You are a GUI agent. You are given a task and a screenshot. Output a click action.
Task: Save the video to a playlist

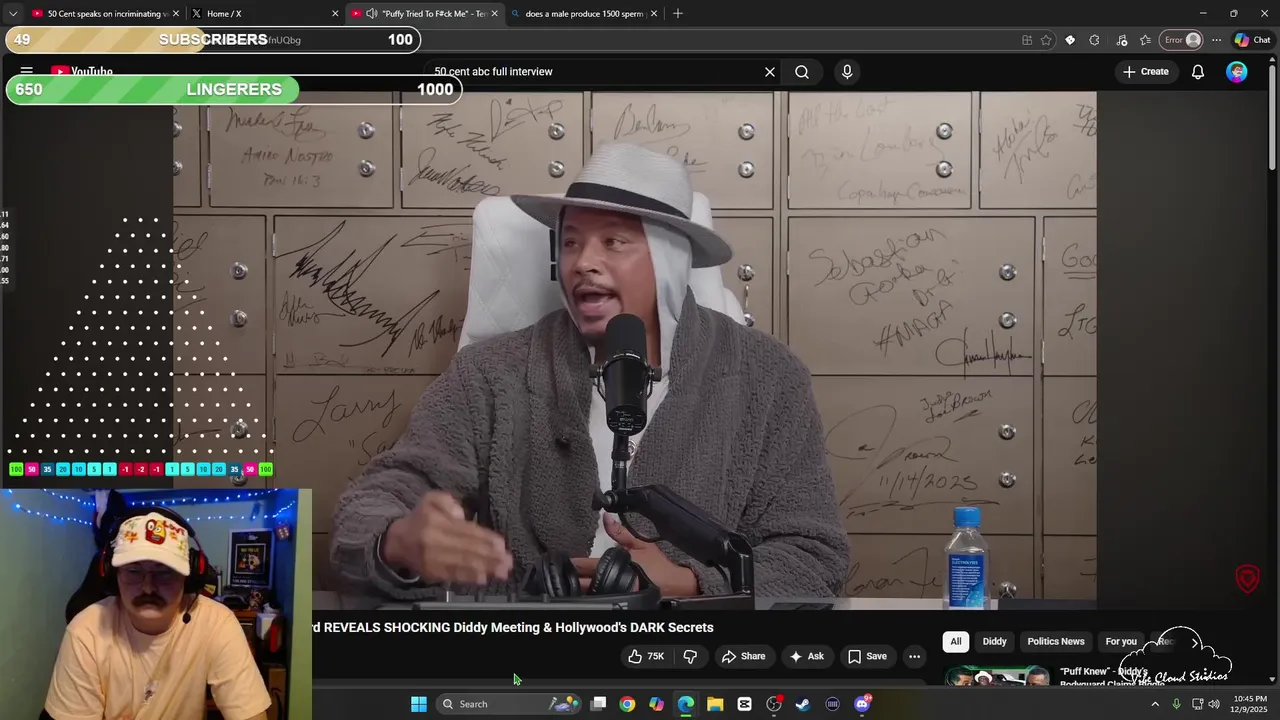point(867,656)
